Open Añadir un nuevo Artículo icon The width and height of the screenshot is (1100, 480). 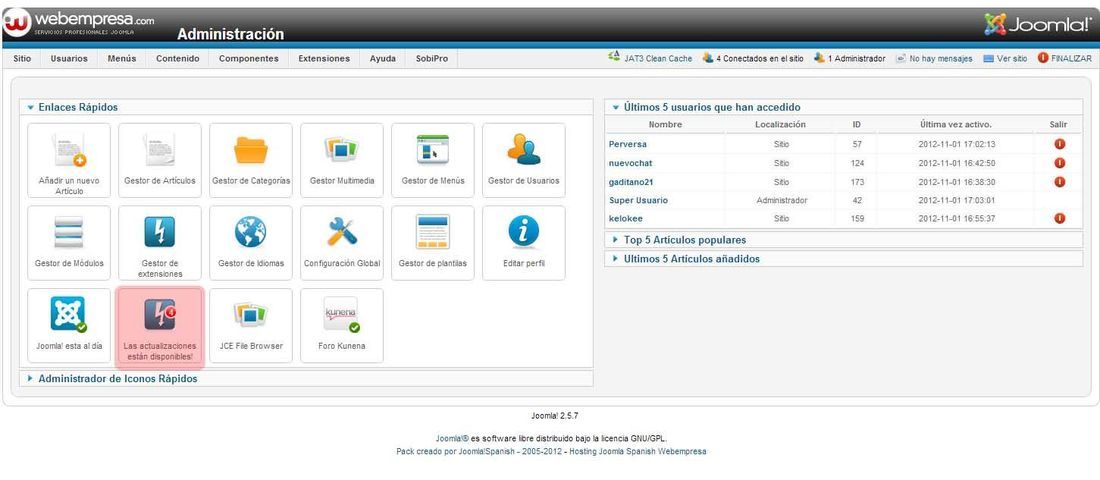69,160
